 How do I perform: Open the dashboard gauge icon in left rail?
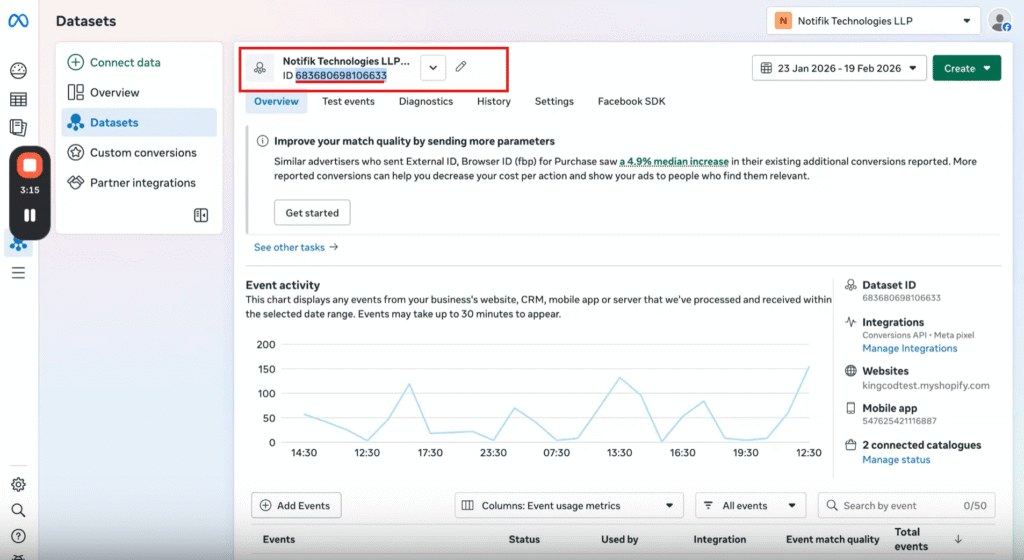18,71
